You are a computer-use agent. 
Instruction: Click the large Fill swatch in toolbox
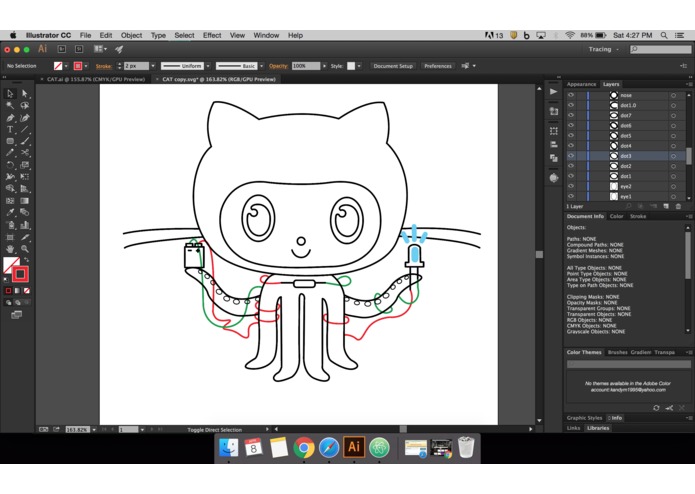coord(11,265)
